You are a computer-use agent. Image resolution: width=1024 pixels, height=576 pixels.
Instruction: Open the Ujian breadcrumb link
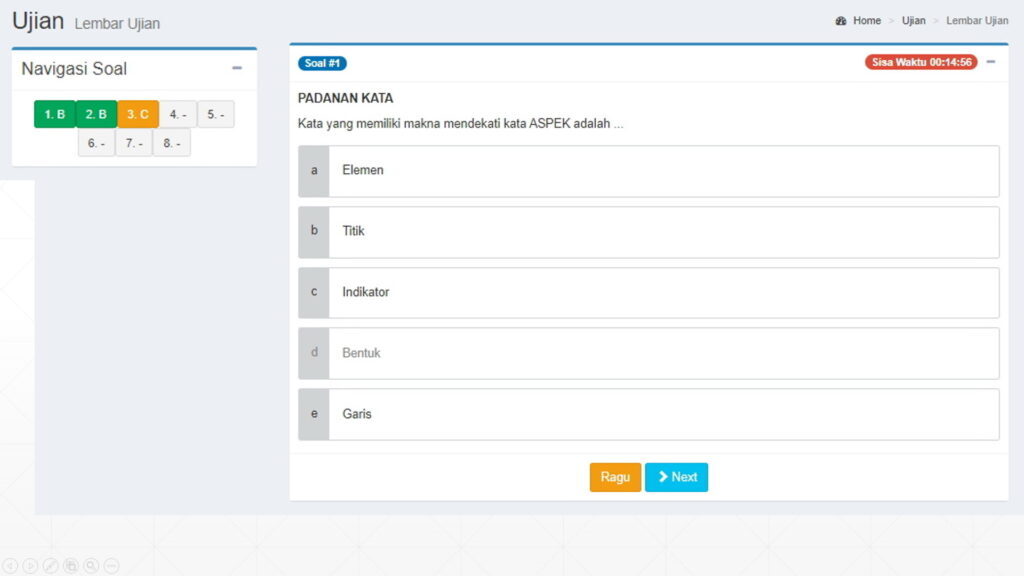[x=913, y=21]
